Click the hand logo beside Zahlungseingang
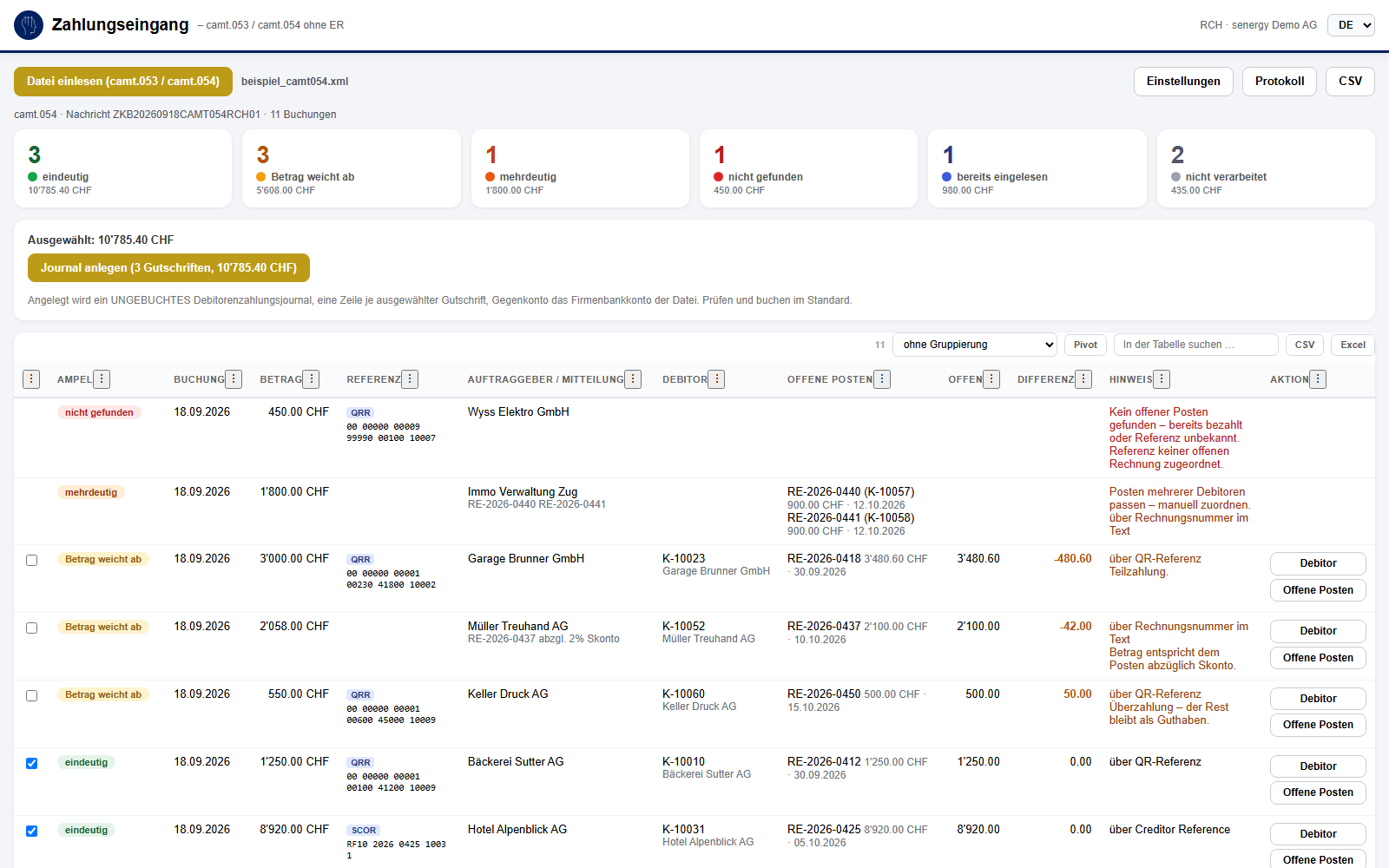This screenshot has height=868, width=1389. point(29,25)
